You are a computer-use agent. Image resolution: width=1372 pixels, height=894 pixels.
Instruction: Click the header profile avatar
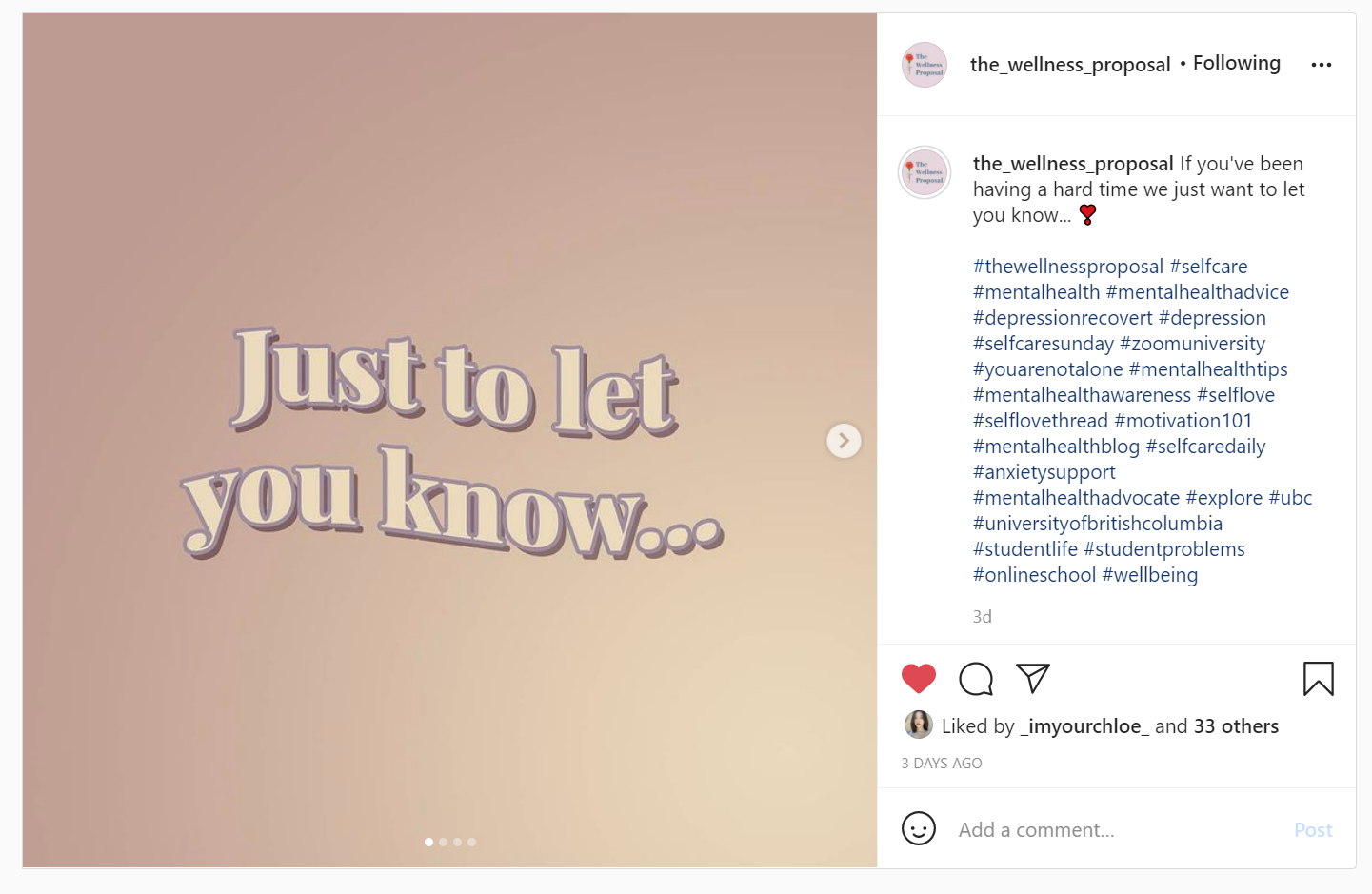tap(925, 65)
